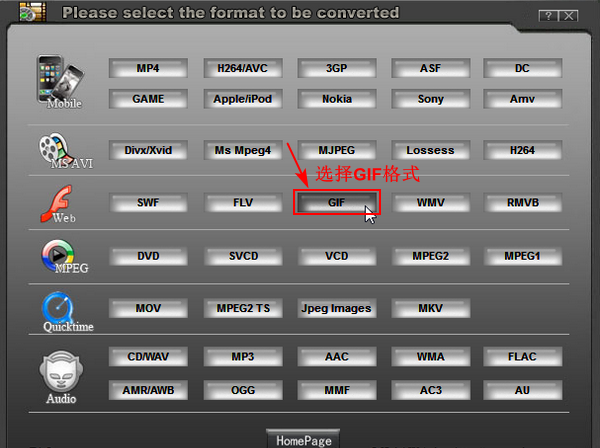Screen dimensions: 600x448
Task: Choose AMR/AWB audio format
Action: pos(148,390)
